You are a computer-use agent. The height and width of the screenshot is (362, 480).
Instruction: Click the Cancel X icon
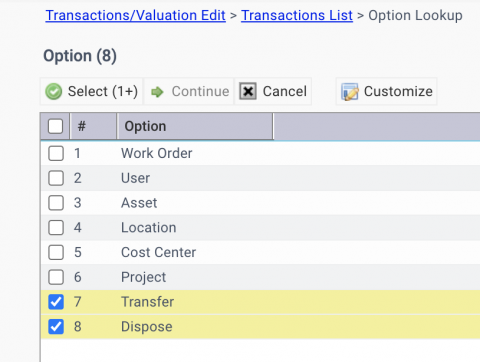tap(248, 91)
